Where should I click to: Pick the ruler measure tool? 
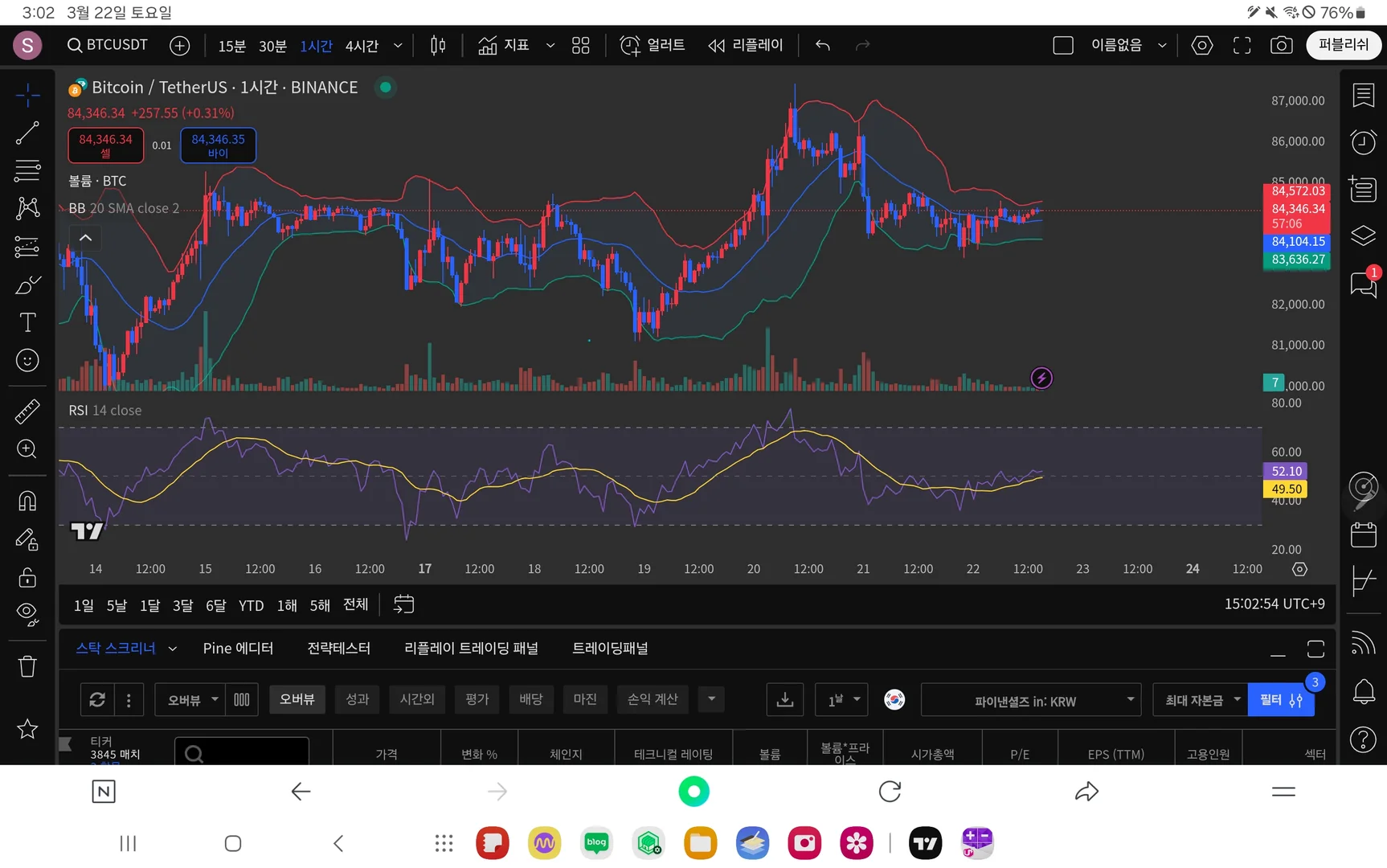[27, 411]
